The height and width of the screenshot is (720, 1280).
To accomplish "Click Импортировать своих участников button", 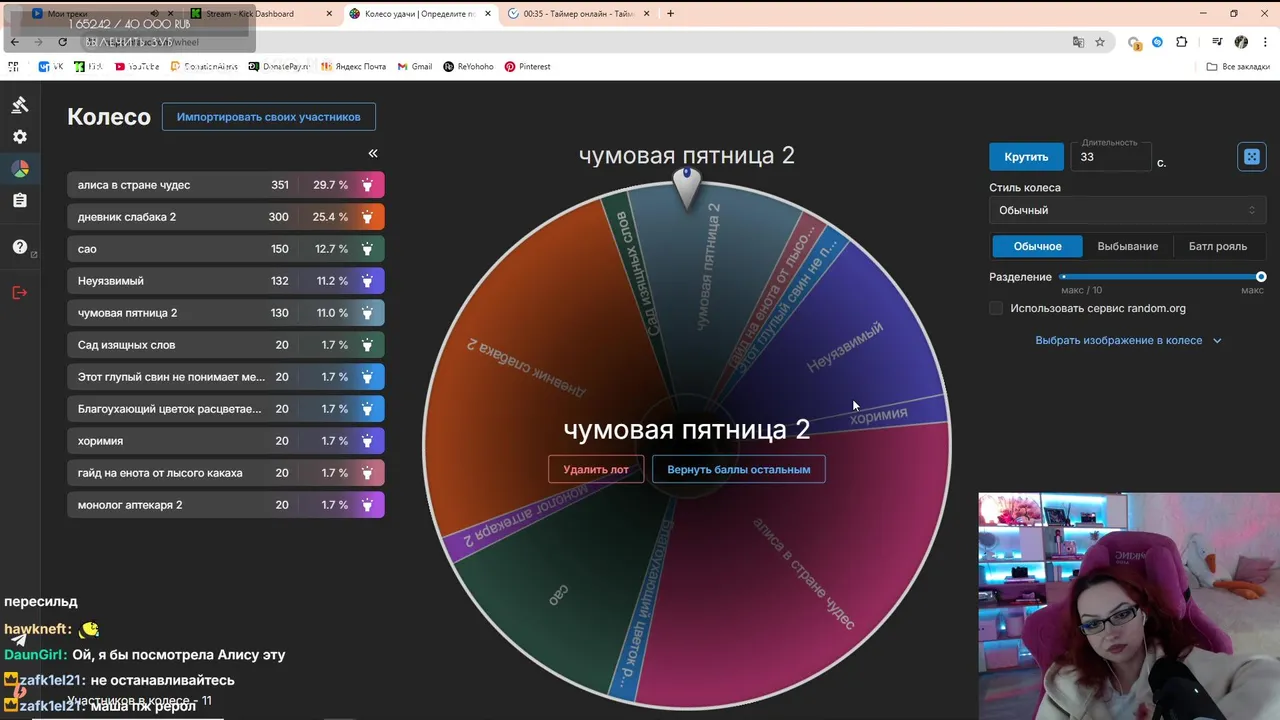I will tap(269, 117).
